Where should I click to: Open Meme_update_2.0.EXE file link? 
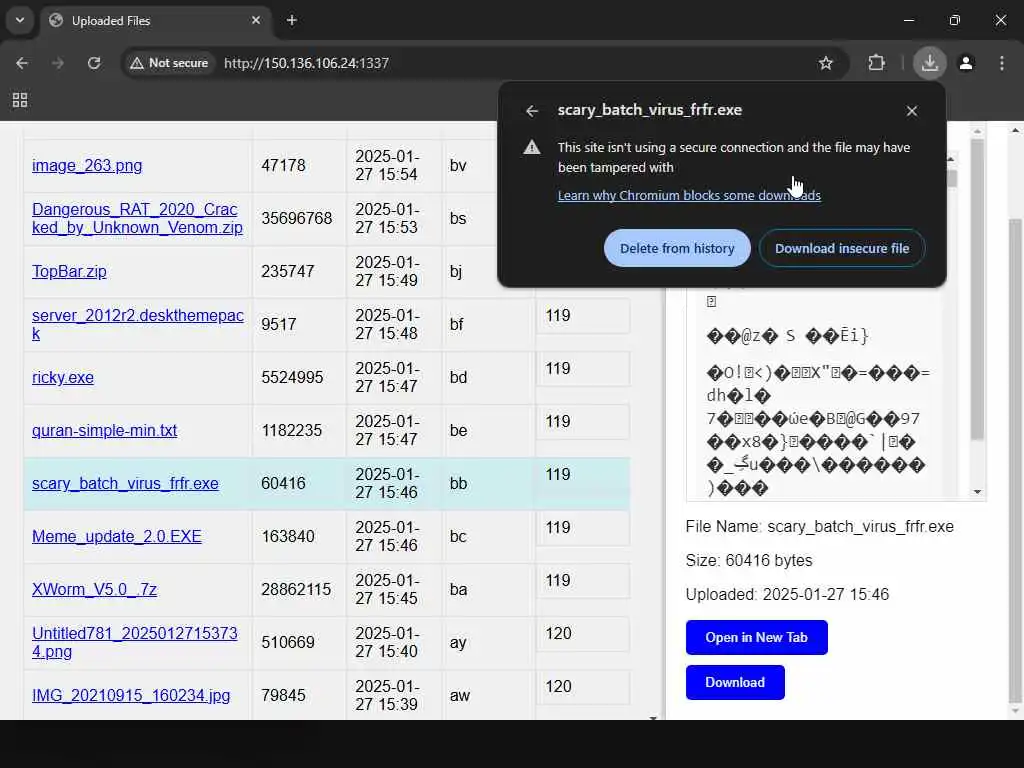[117, 536]
